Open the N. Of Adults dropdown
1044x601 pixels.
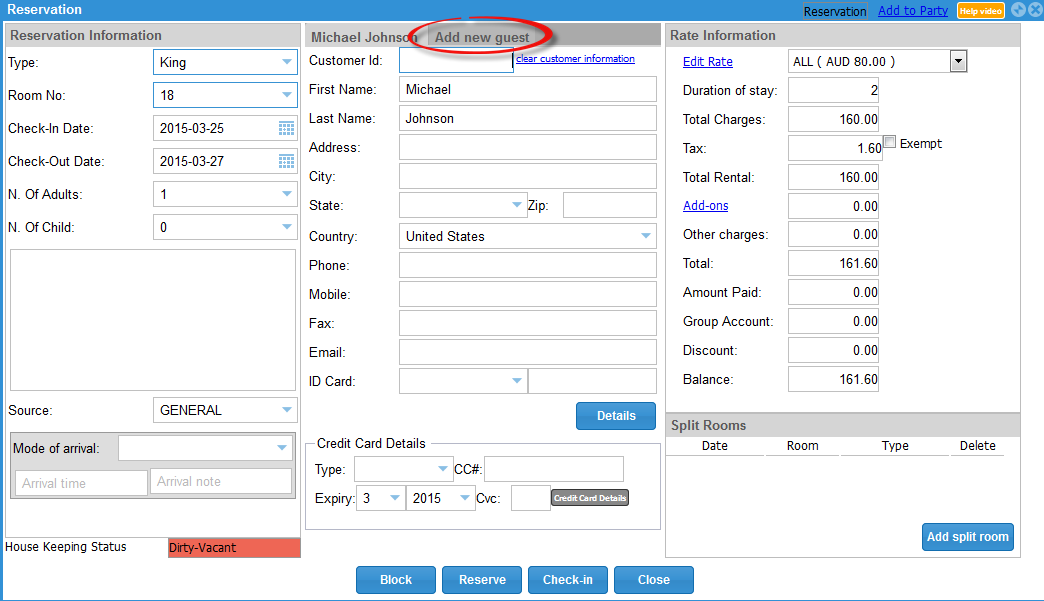(225, 194)
